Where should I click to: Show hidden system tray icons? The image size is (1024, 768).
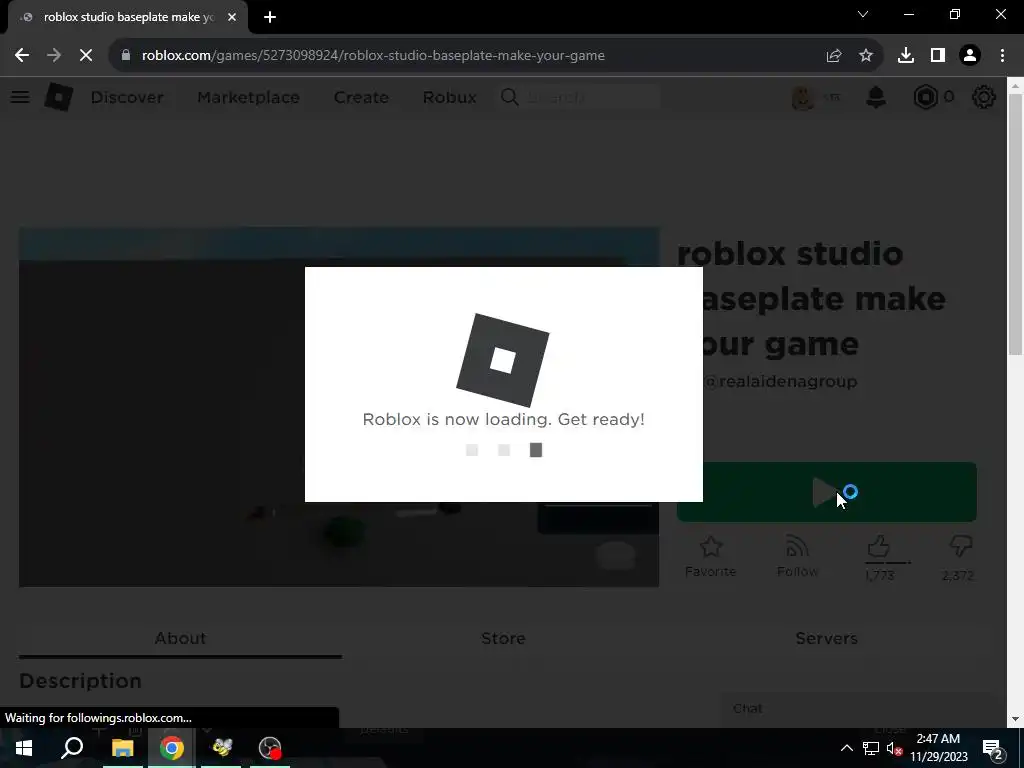pyautogui.click(x=846, y=748)
